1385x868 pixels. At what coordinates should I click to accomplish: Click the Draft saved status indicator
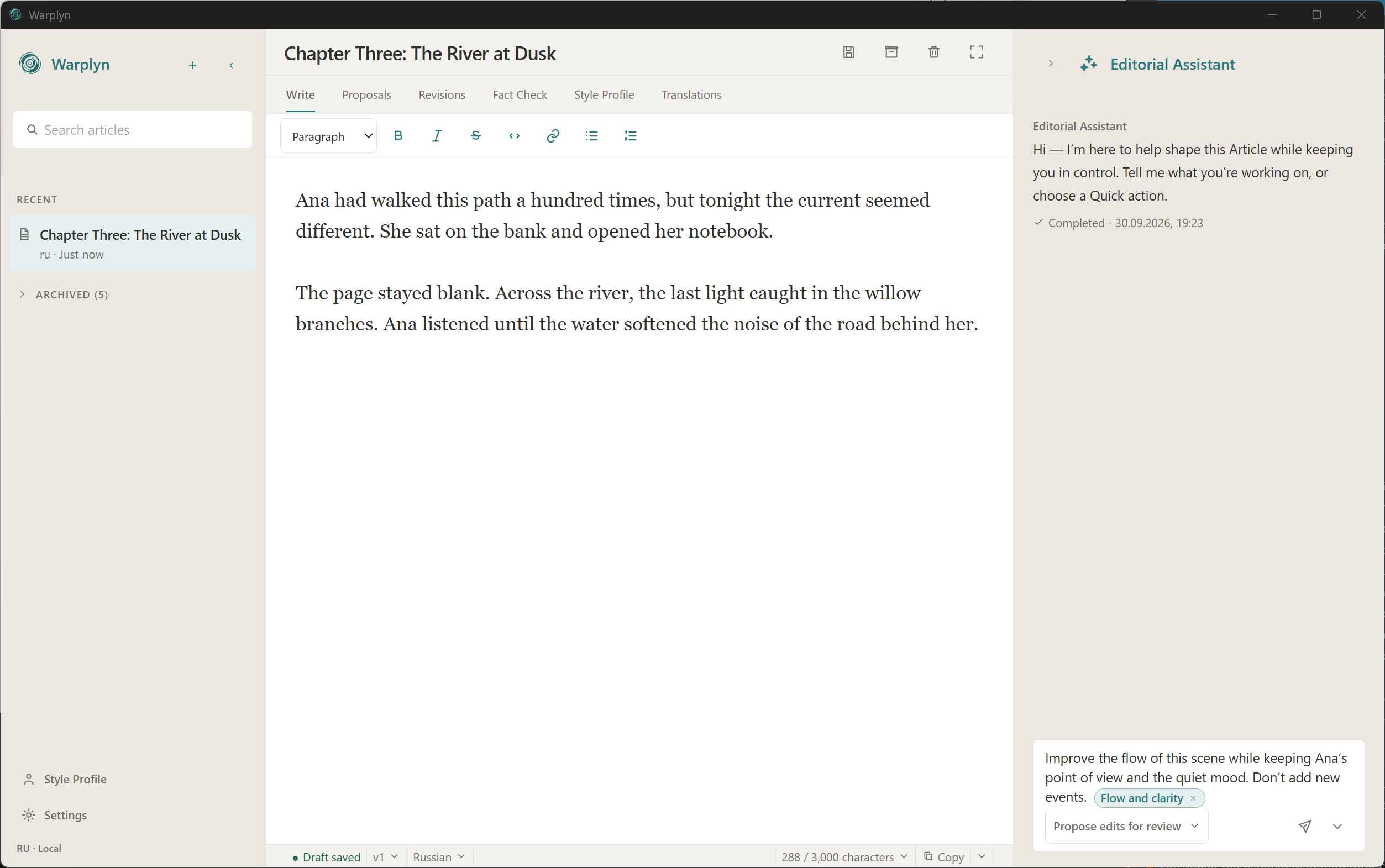coord(326,856)
